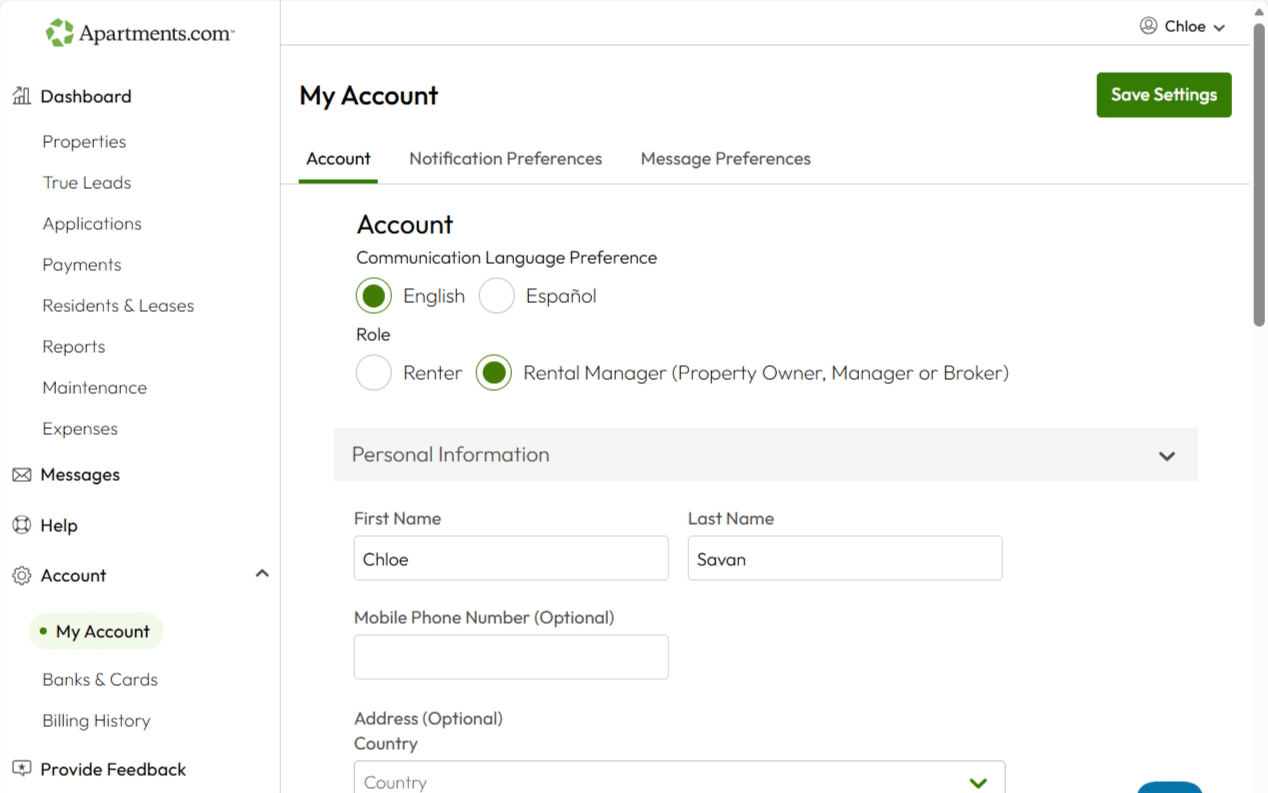Image resolution: width=1268 pixels, height=793 pixels.
Task: Select the English language radio button
Action: tap(374, 296)
